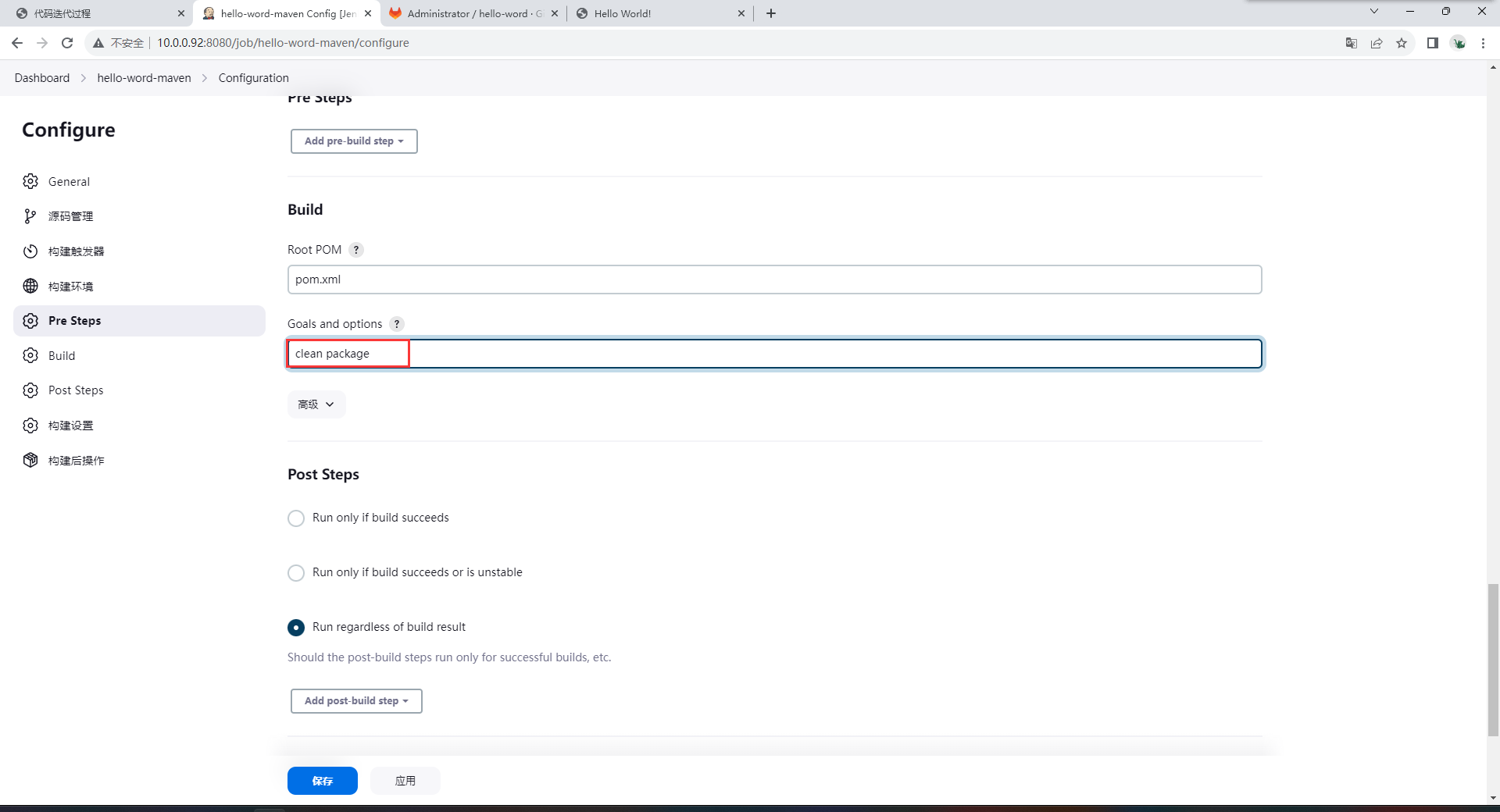
Task: Open the Add pre-build step dropdown
Action: click(x=354, y=141)
